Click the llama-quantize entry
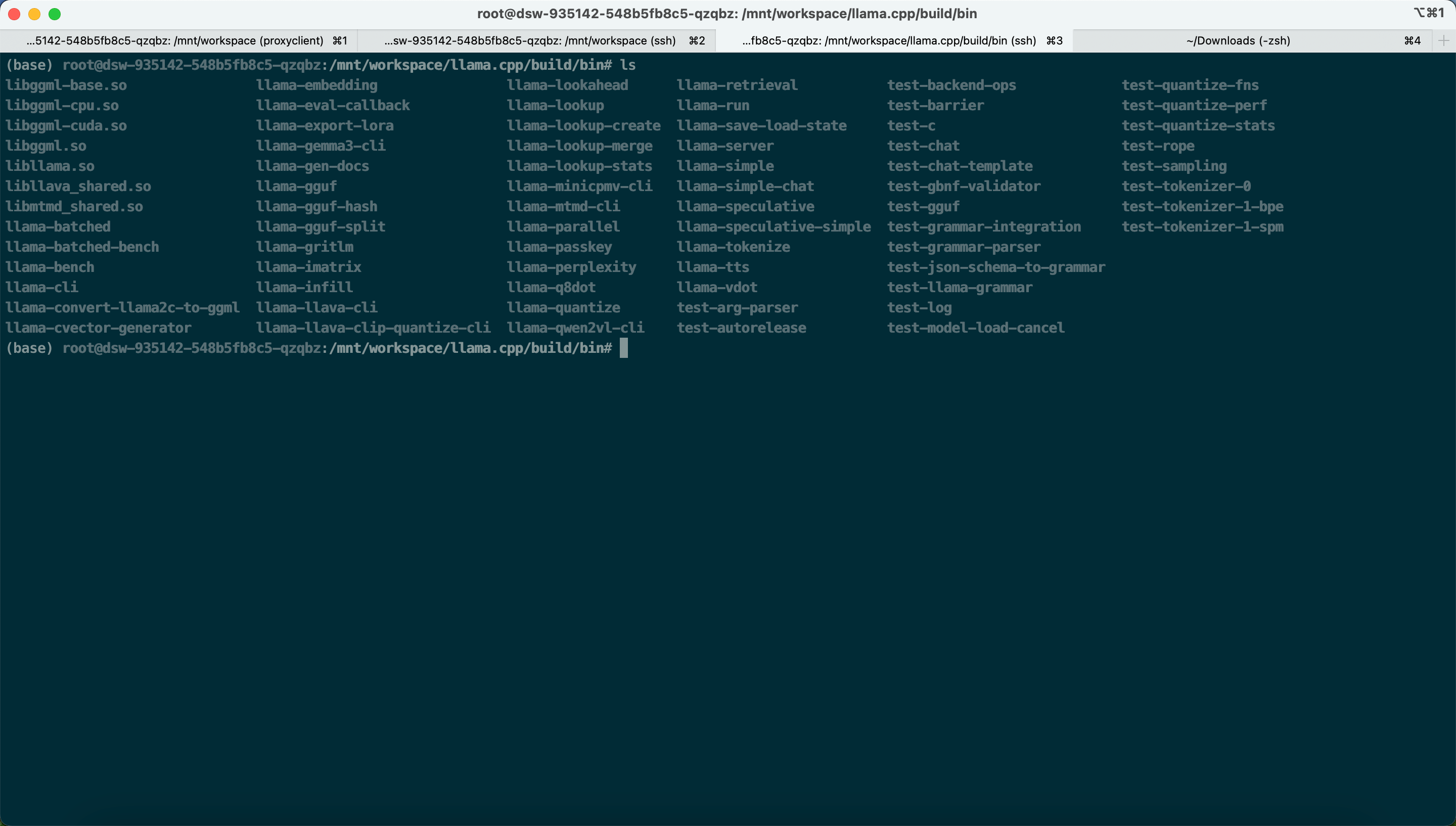The width and height of the screenshot is (1456, 826). (x=564, y=307)
